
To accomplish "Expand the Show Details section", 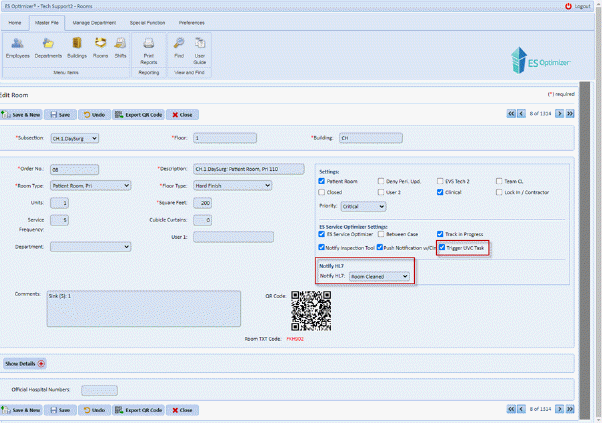I will point(25,363).
